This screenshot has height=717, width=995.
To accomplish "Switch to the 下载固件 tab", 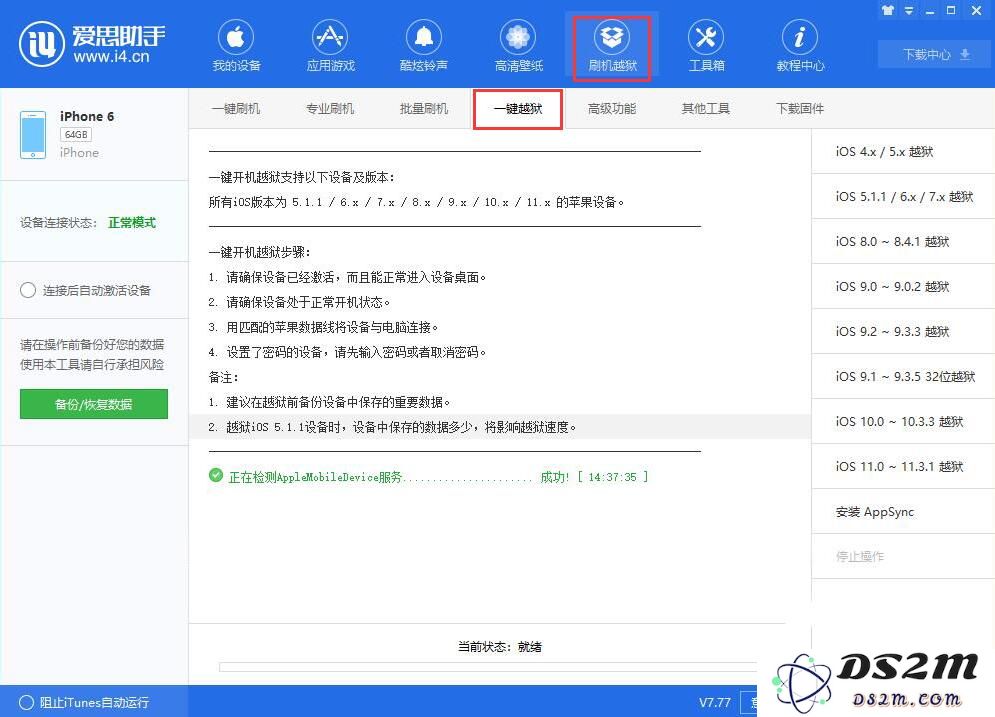I will coord(800,109).
